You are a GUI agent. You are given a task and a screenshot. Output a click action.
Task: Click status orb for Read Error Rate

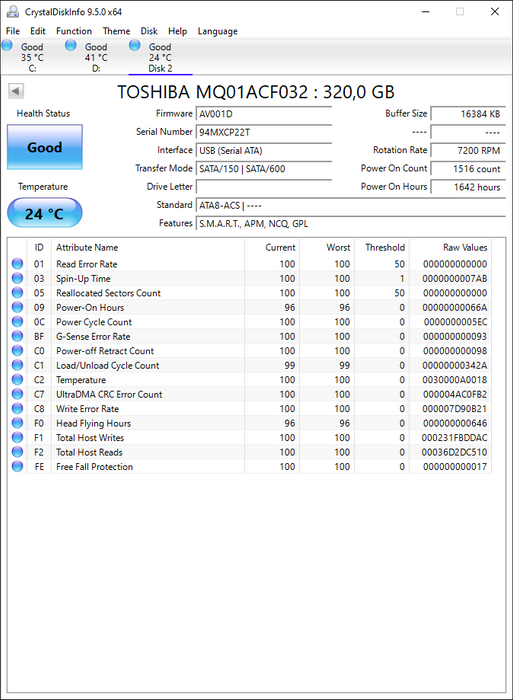(17, 264)
